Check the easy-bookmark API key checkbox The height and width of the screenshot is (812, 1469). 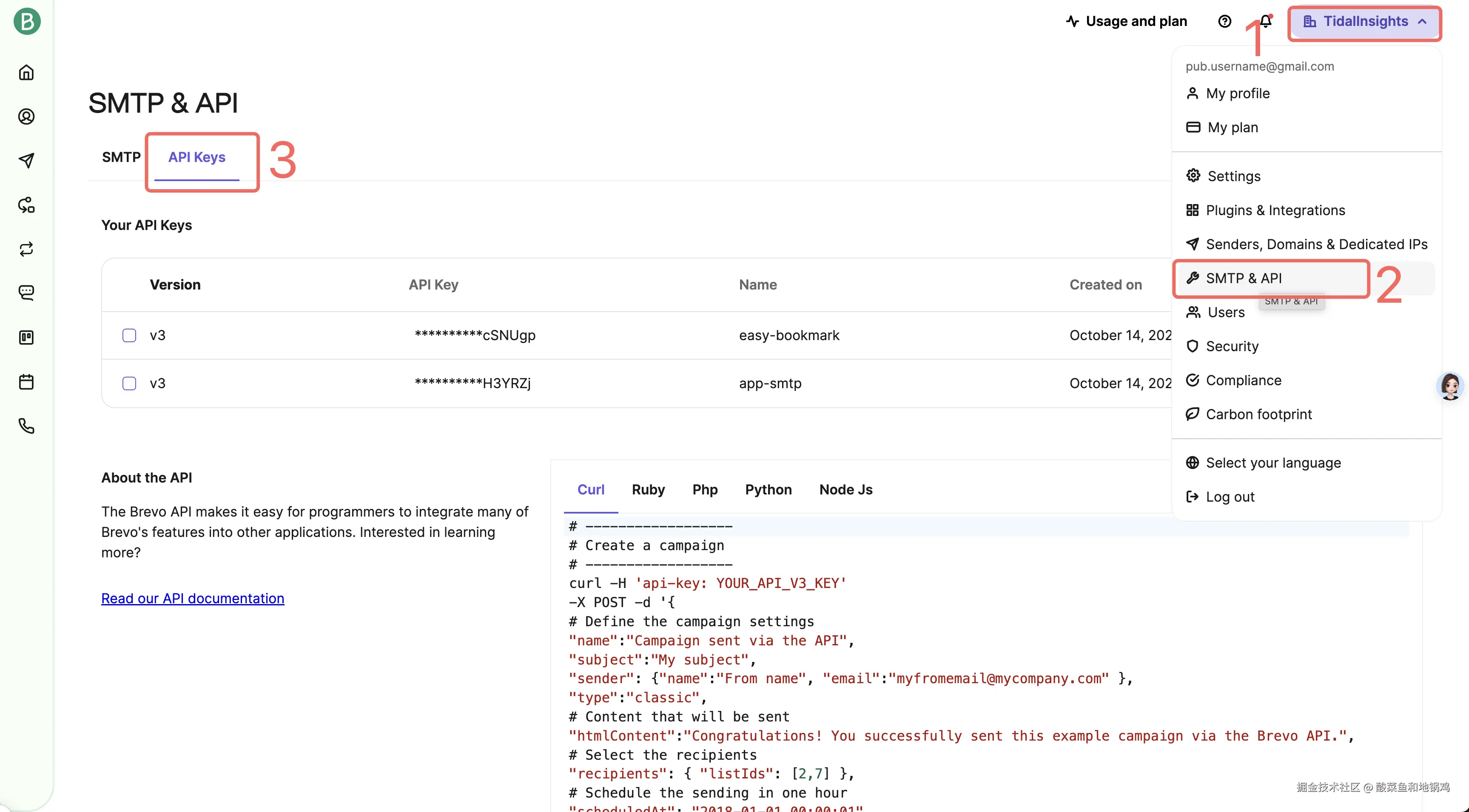(129, 335)
